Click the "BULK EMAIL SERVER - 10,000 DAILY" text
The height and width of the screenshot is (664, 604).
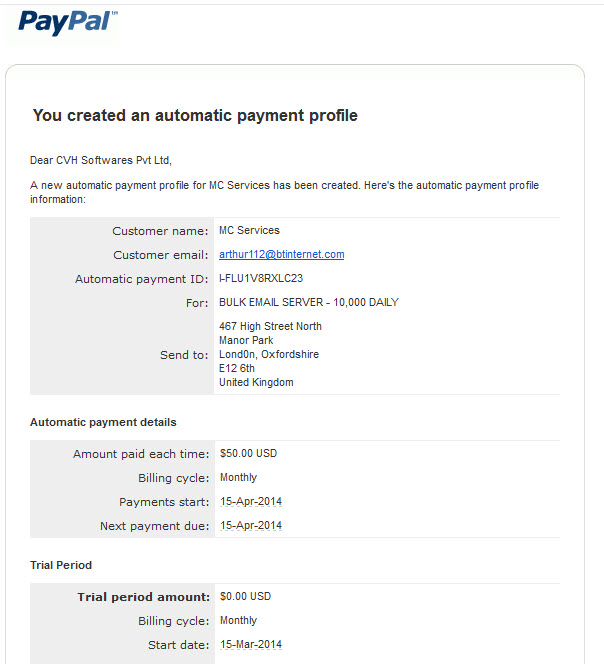309,302
